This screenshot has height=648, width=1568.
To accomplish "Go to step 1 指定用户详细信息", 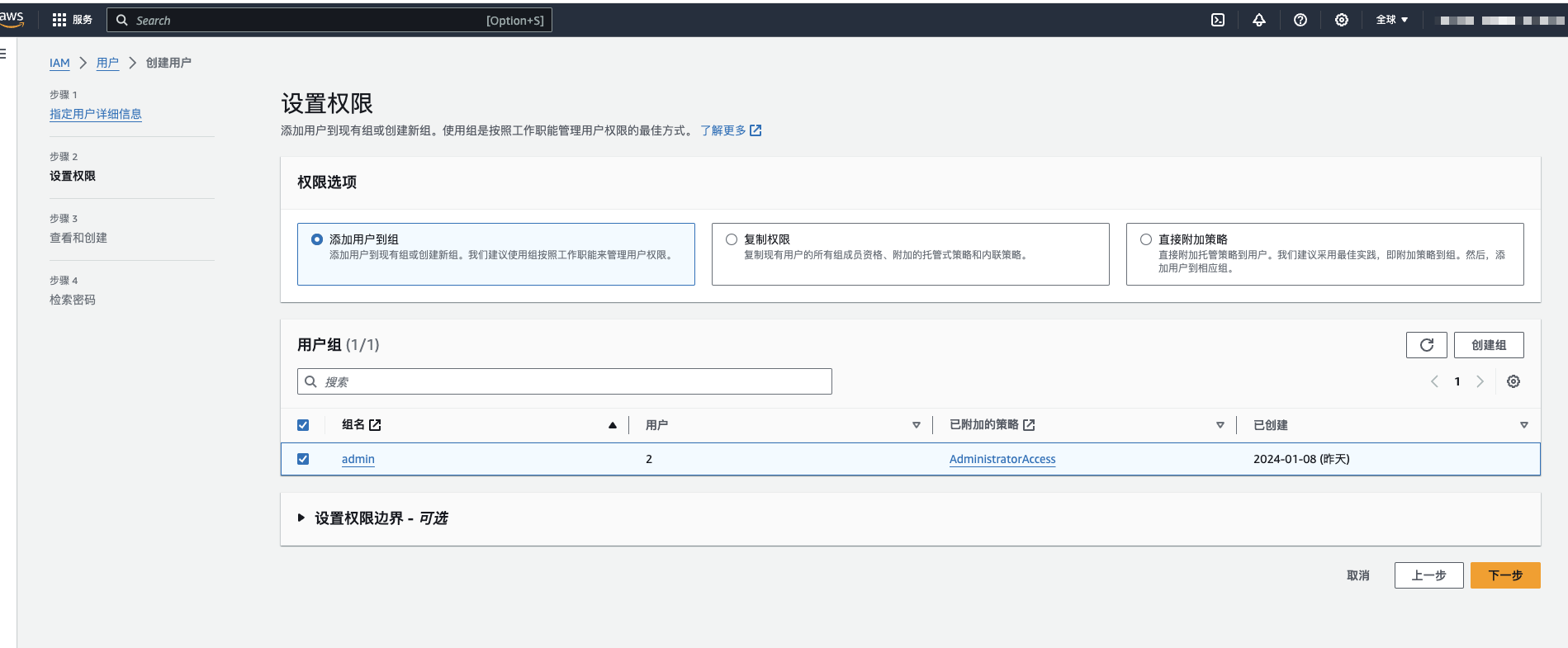I will click(x=96, y=114).
